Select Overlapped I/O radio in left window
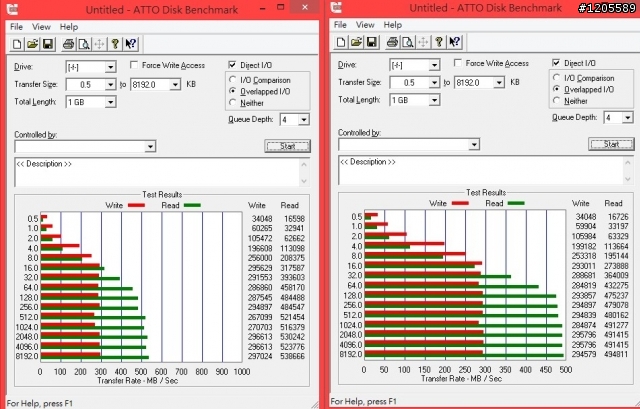Viewport: 640px width, 409px height. point(233,91)
